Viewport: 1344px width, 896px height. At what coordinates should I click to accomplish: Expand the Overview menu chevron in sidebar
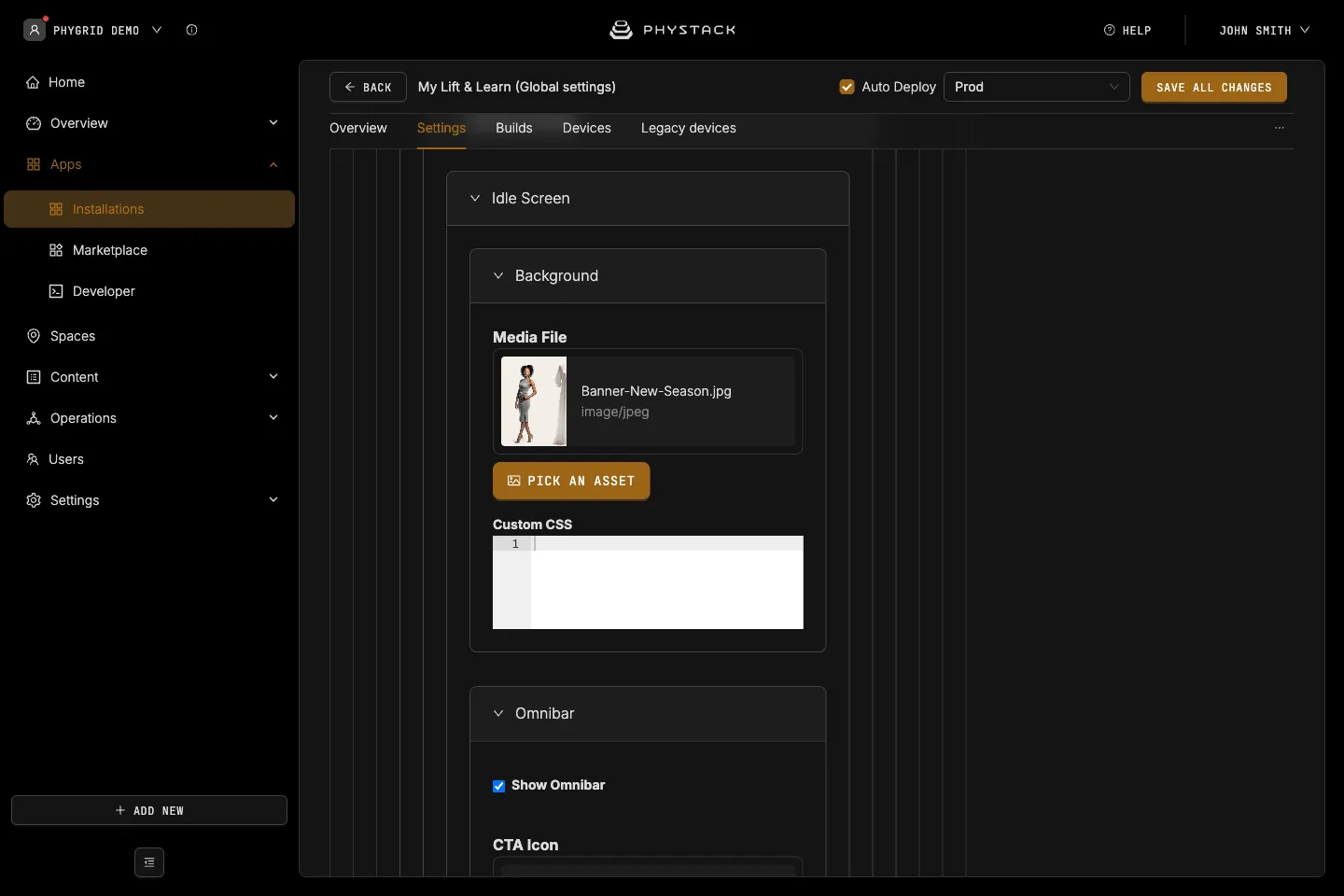click(x=273, y=122)
